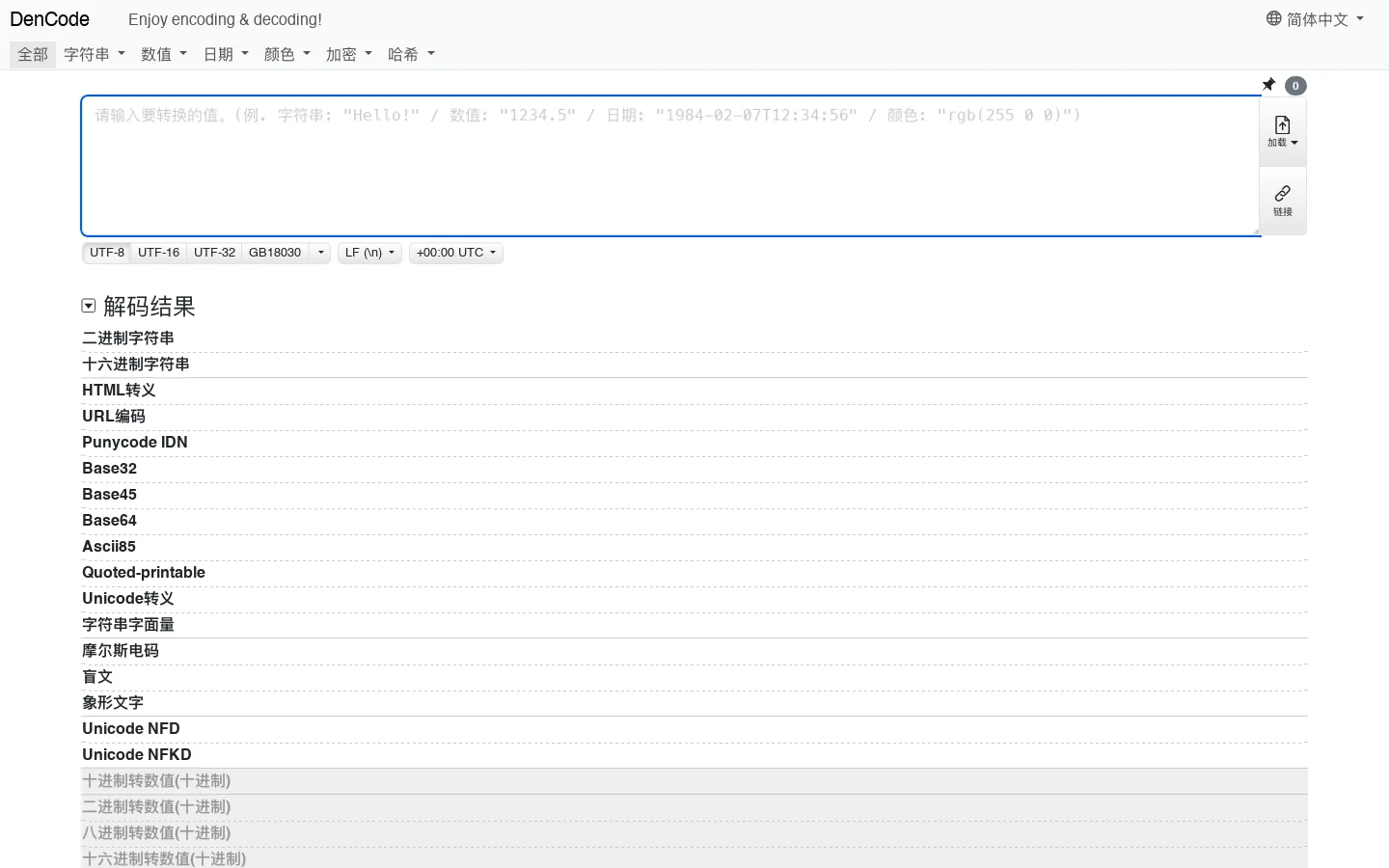This screenshot has width=1389, height=868.
Task: Click the Unicode NFKD result row
Action: coord(694,755)
